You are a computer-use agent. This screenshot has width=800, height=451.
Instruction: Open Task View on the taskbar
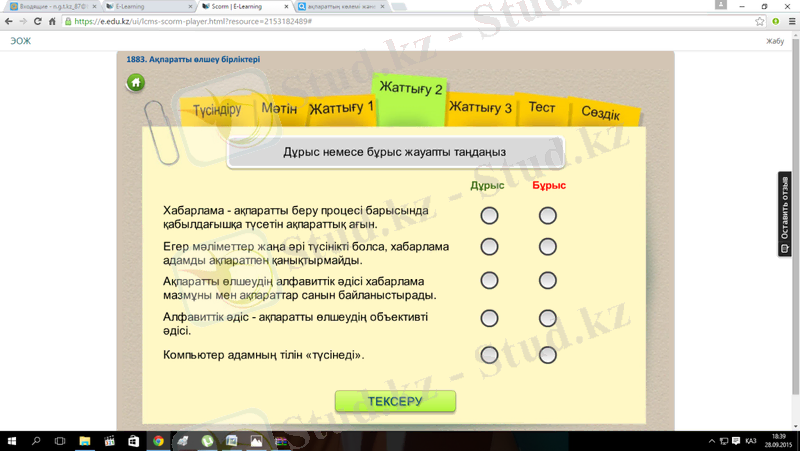61,440
